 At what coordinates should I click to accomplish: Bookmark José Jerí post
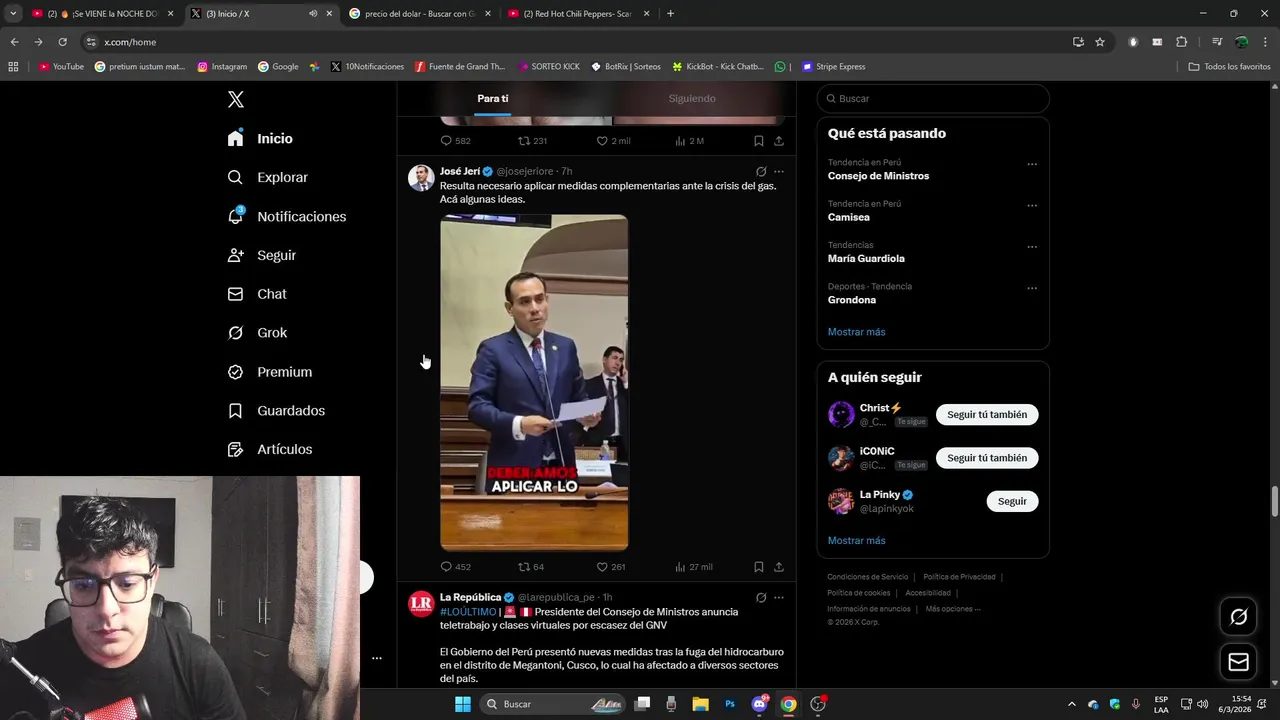coord(759,567)
